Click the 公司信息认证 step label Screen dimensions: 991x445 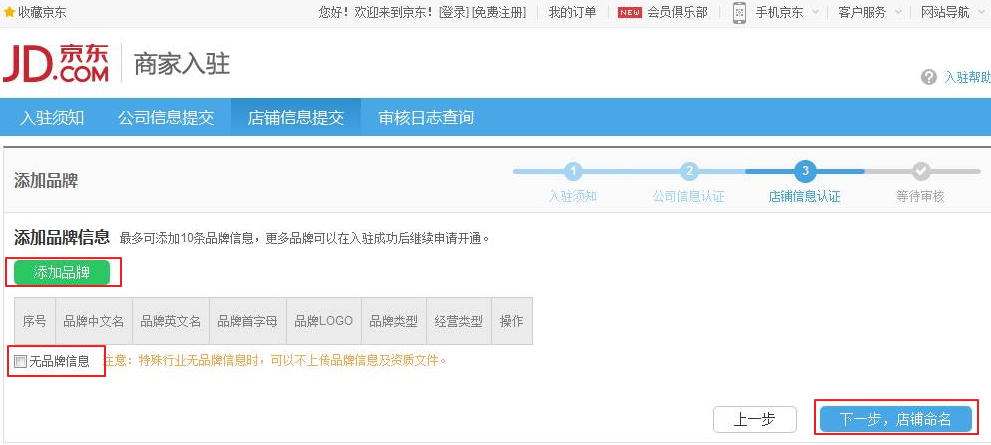click(689, 197)
